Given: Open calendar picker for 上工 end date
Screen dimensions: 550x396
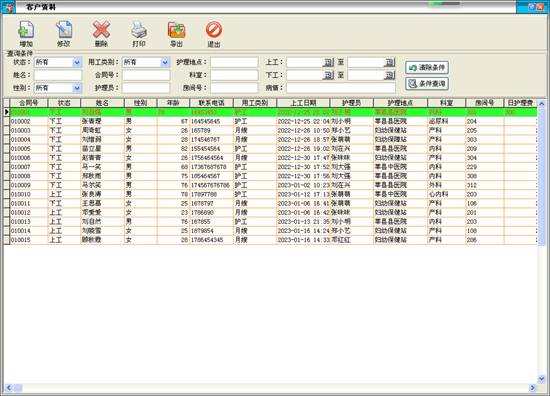Looking at the screenshot, I should click(389, 62).
